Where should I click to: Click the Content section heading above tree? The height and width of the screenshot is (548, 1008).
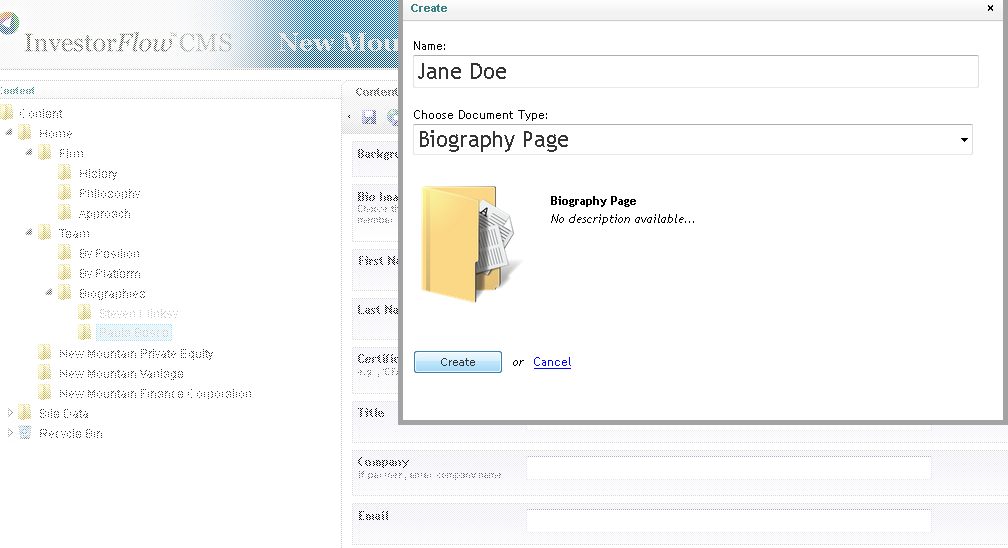click(x=17, y=91)
